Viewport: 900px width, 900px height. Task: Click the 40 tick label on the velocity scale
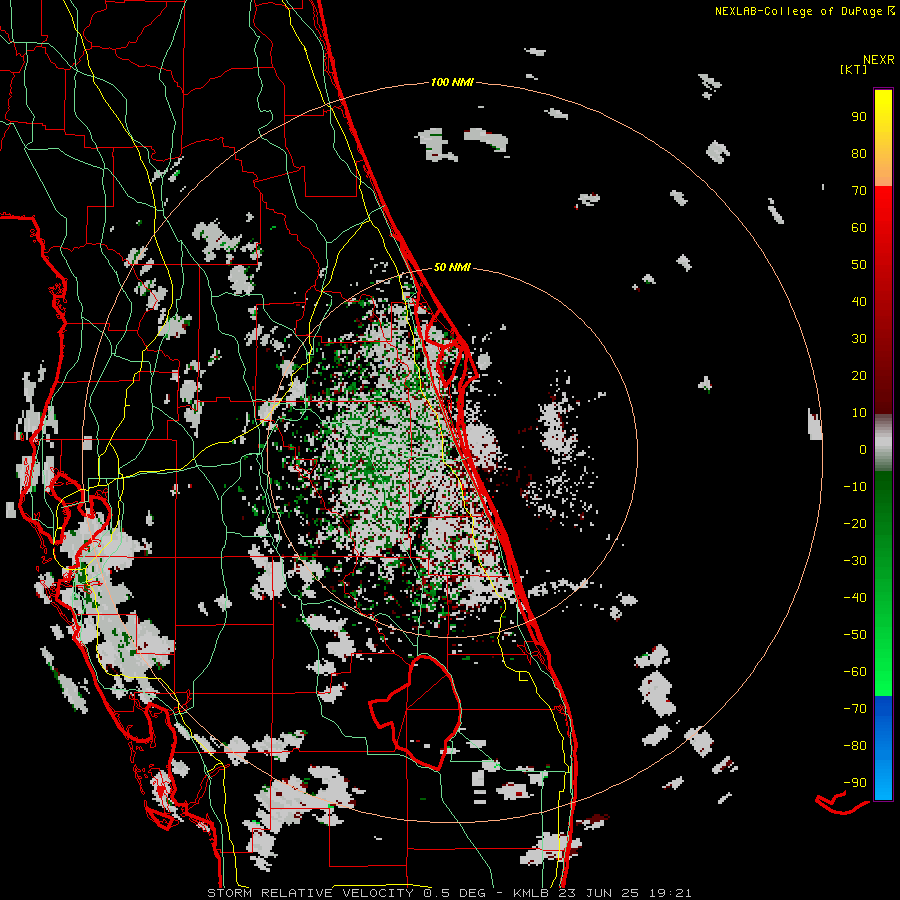(859, 301)
